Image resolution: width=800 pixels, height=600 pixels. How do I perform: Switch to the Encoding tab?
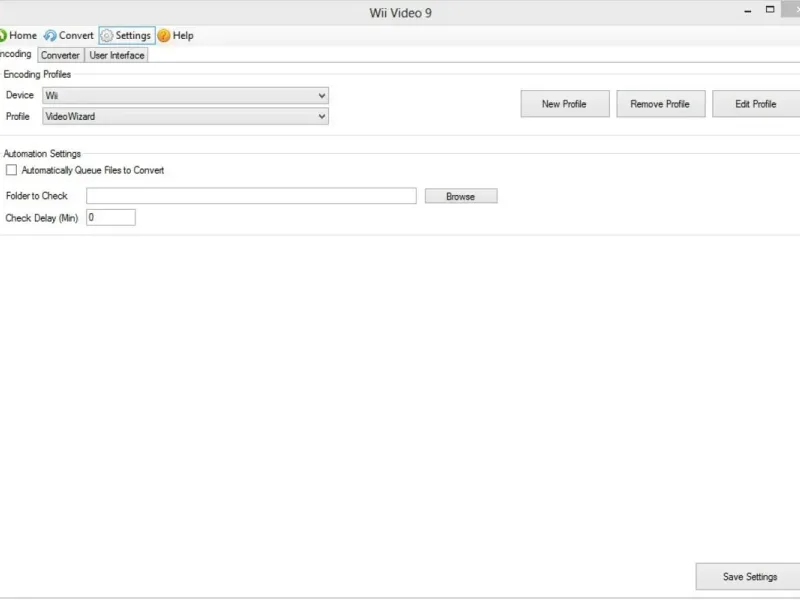[x=16, y=54]
